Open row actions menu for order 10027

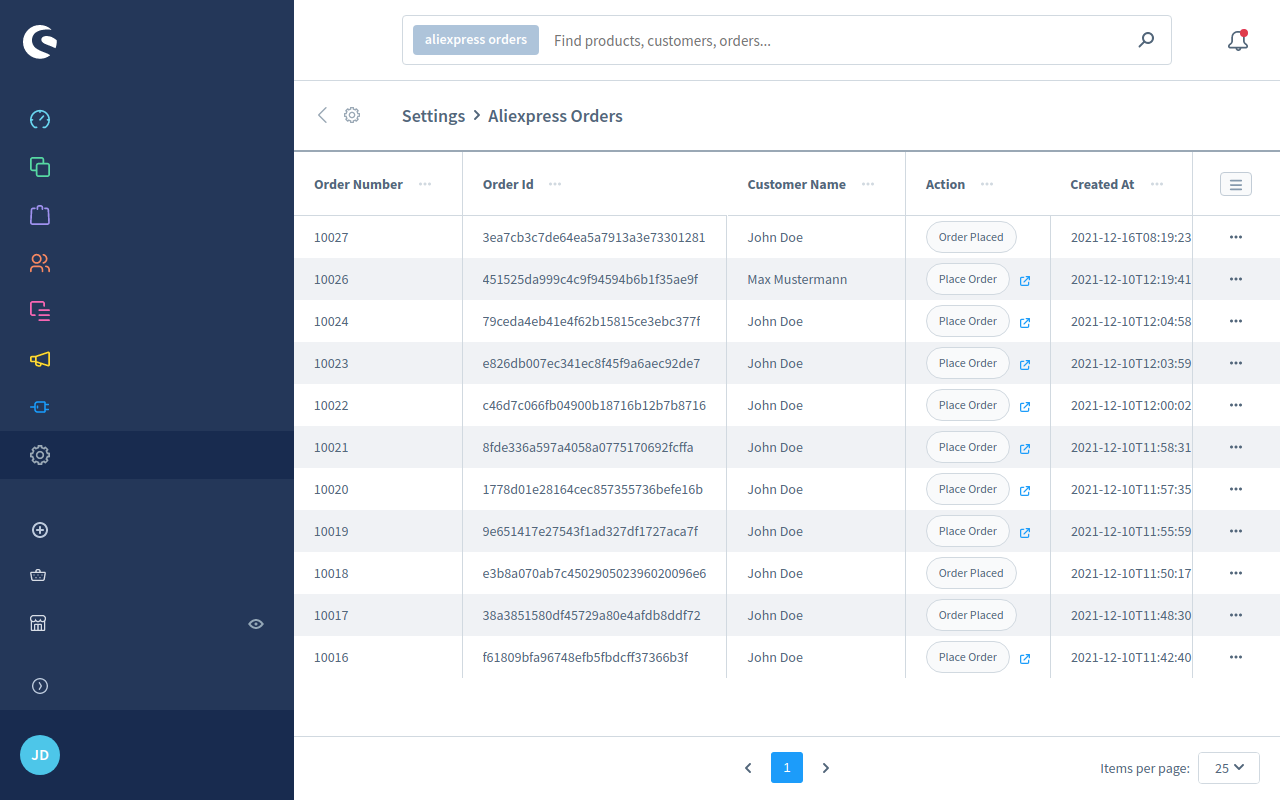click(x=1236, y=237)
